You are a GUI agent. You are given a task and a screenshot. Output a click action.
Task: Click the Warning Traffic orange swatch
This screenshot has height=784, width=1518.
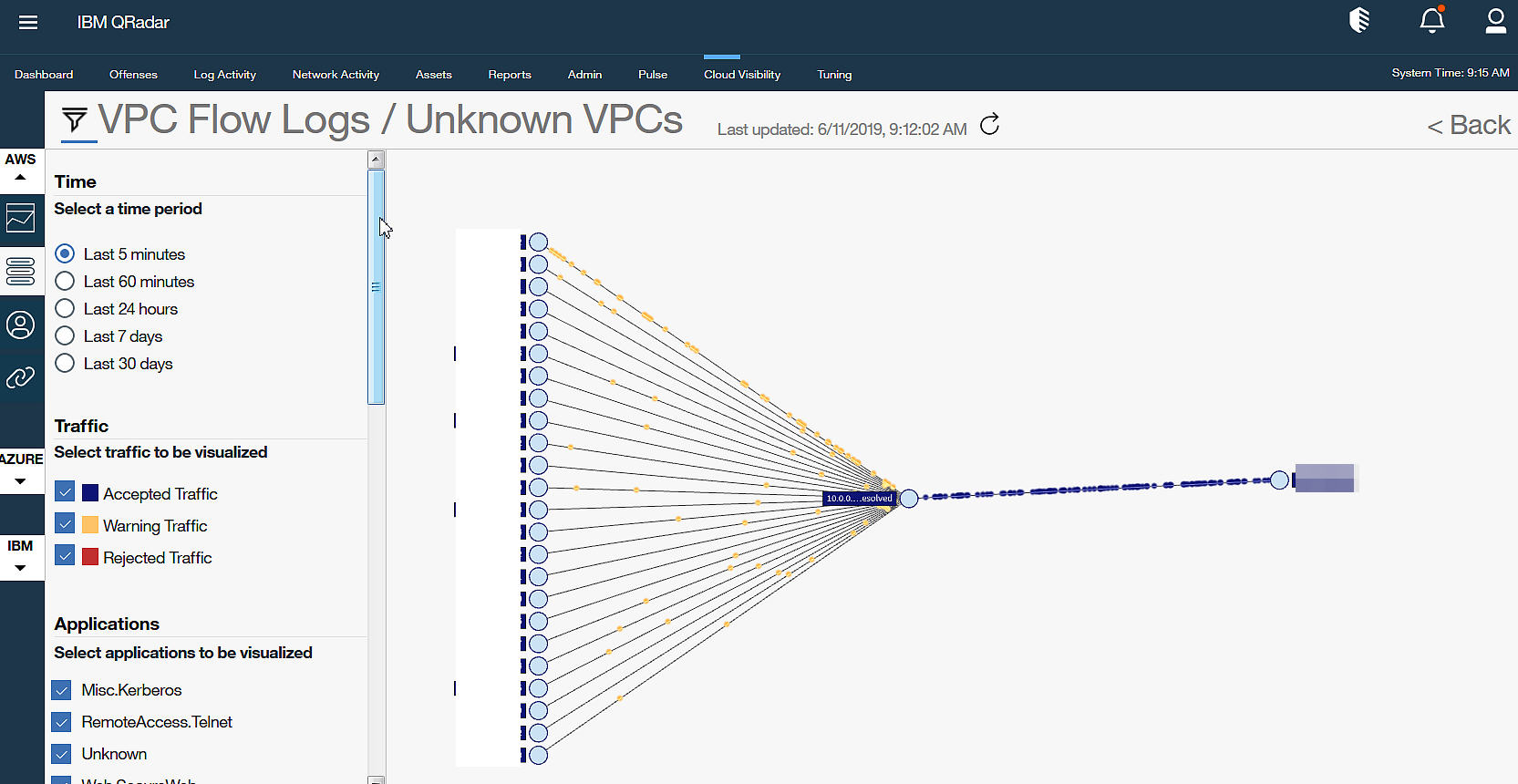90,524
